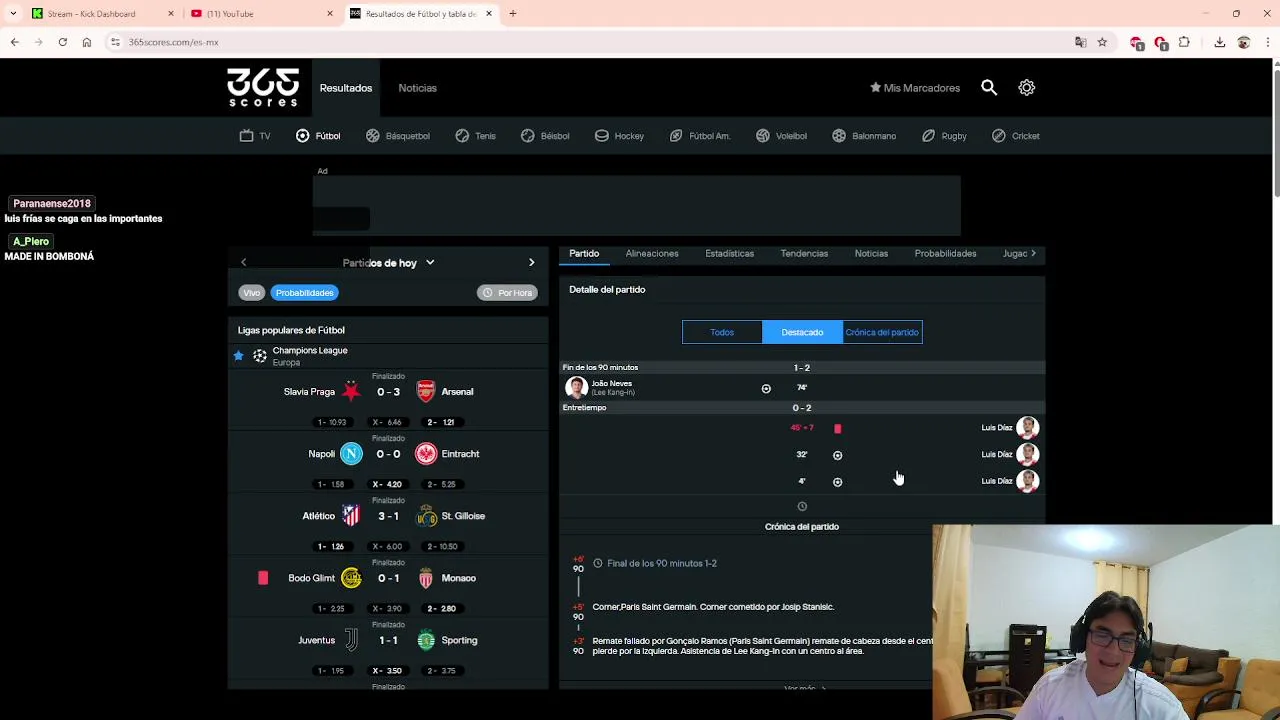Open Resultados in the top navigation

346,88
